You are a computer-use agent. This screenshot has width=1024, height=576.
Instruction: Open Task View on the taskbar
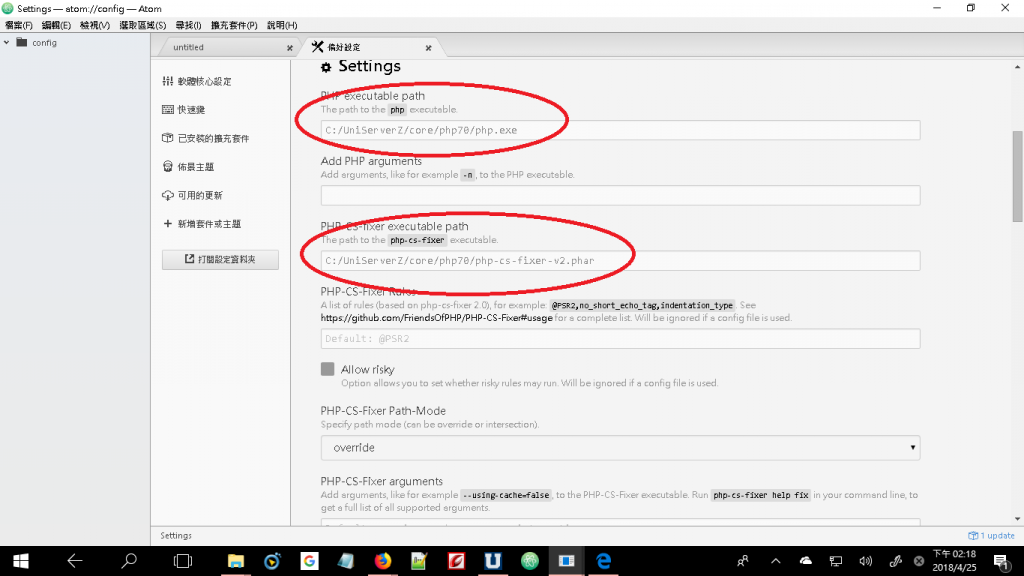(x=183, y=561)
